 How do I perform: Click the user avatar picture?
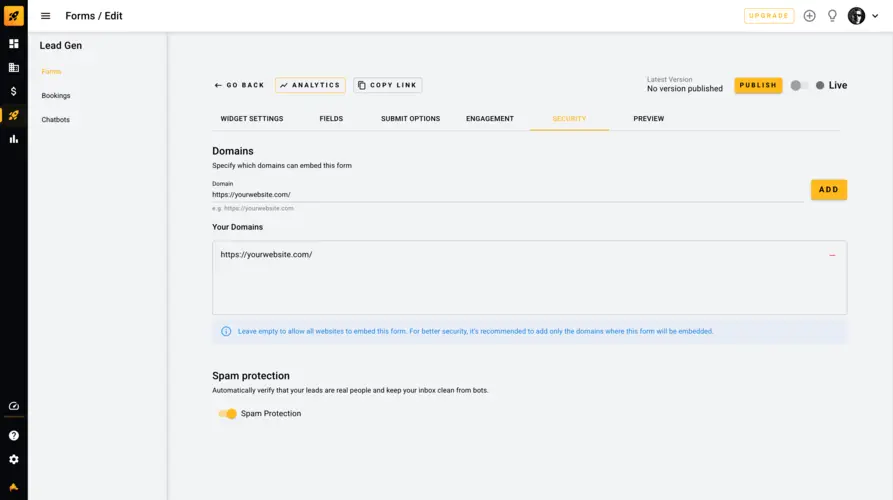(856, 16)
